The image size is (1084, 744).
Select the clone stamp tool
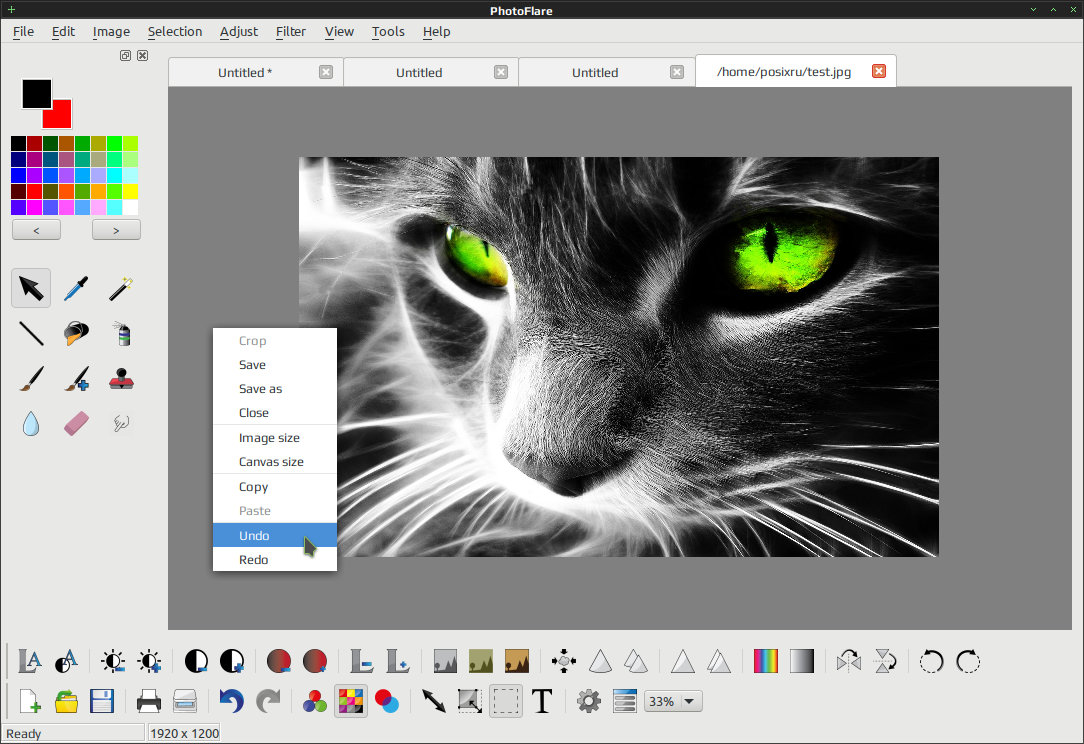pos(122,379)
